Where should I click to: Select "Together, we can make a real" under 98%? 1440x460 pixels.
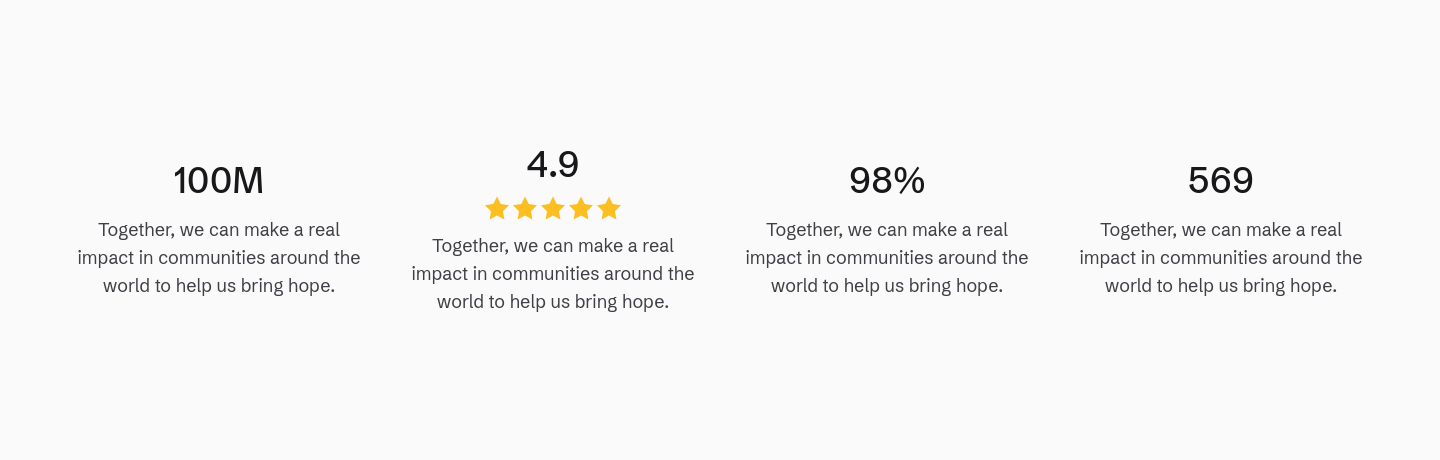pos(887,230)
